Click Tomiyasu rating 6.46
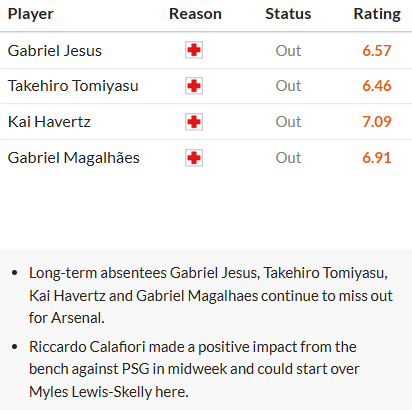412x410 pixels. [x=377, y=86]
